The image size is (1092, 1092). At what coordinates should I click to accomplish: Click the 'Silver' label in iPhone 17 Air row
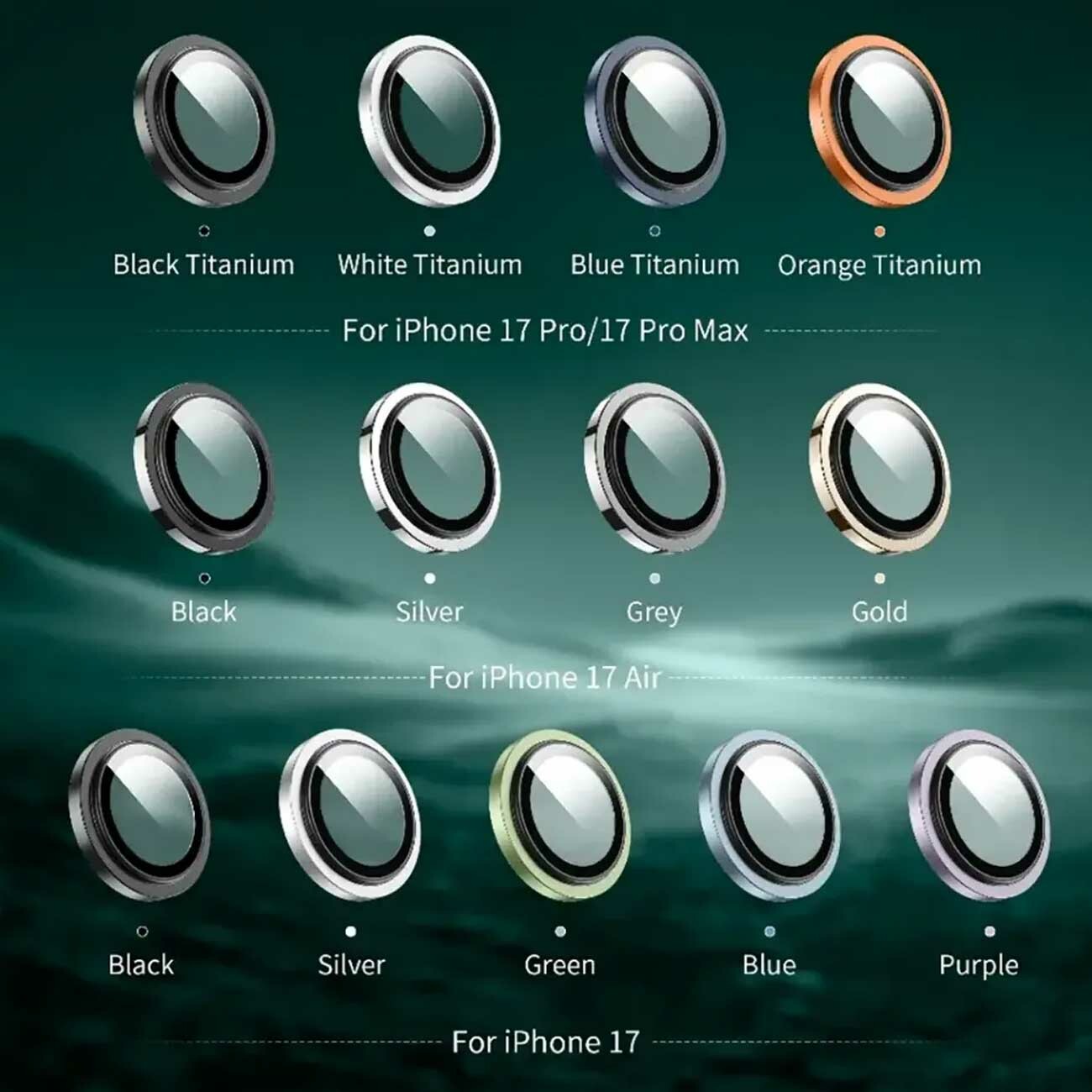click(429, 612)
